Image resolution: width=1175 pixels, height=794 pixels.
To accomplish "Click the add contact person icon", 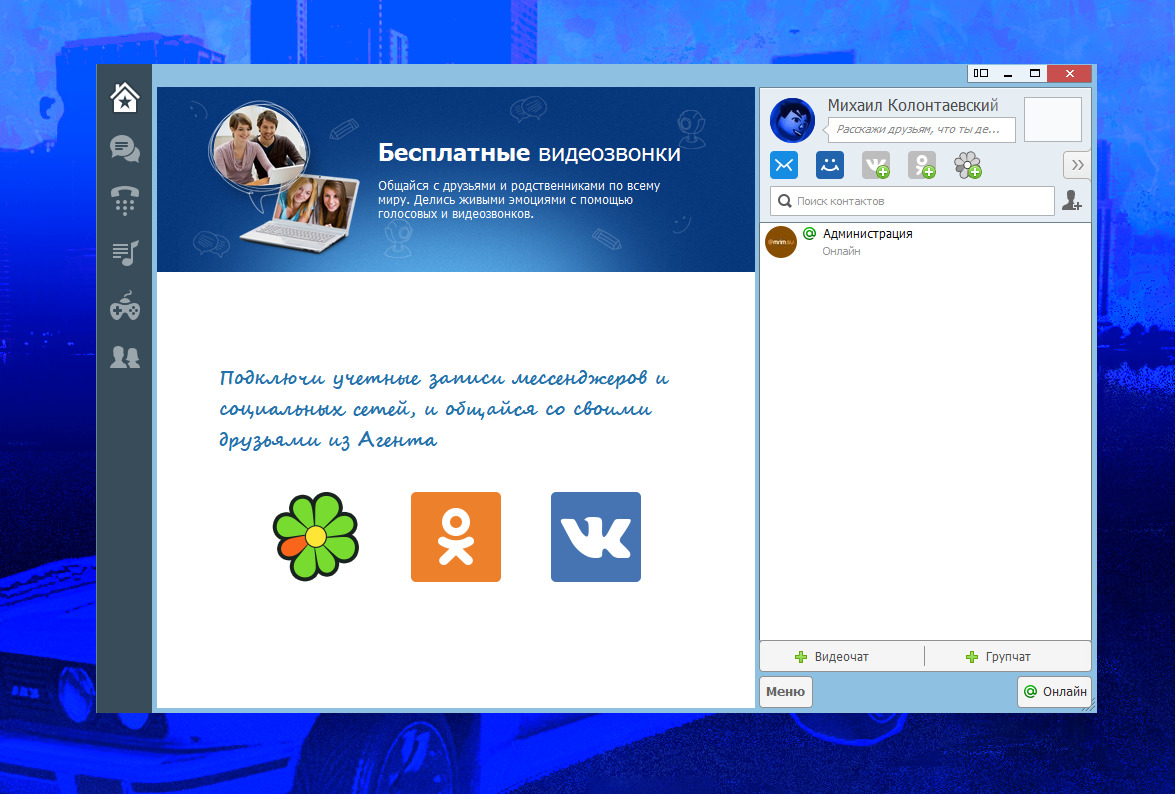I will [x=1072, y=201].
